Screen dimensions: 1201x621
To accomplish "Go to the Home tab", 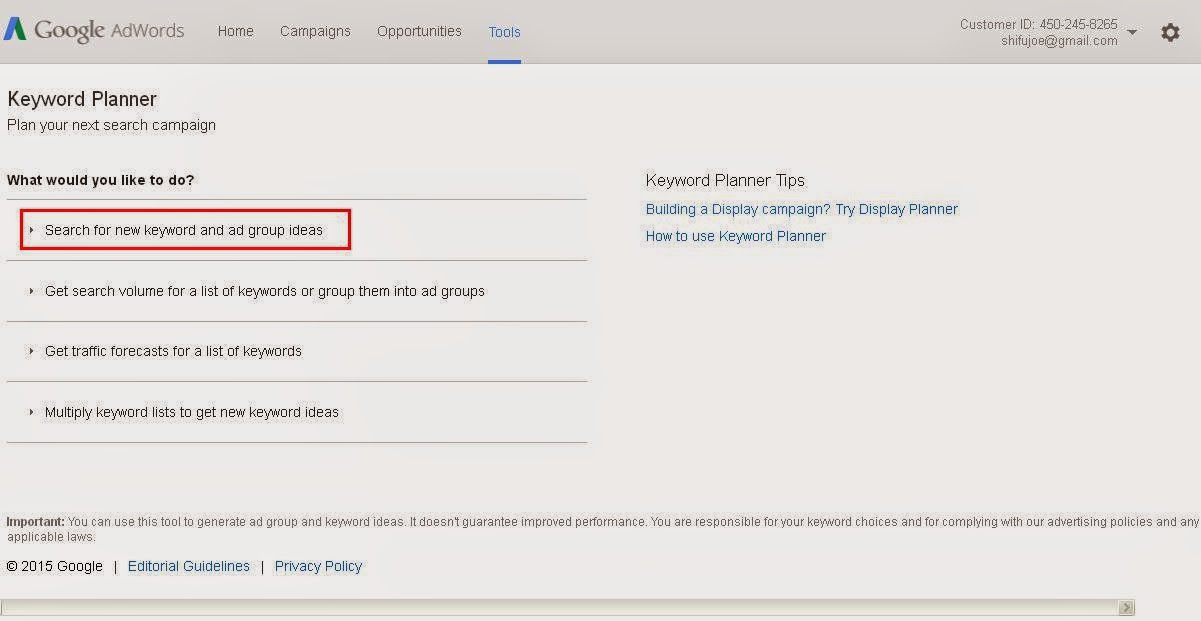I will coord(236,31).
